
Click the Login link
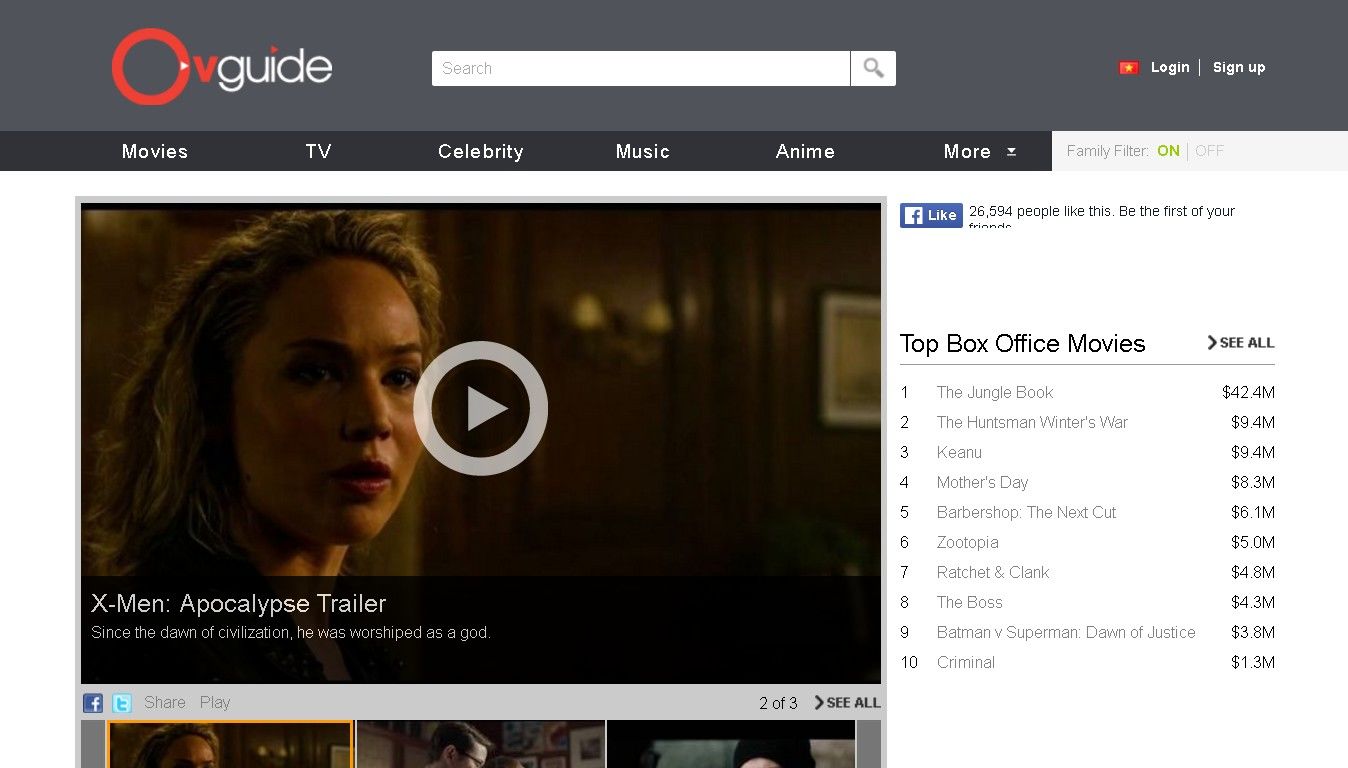(x=1170, y=68)
